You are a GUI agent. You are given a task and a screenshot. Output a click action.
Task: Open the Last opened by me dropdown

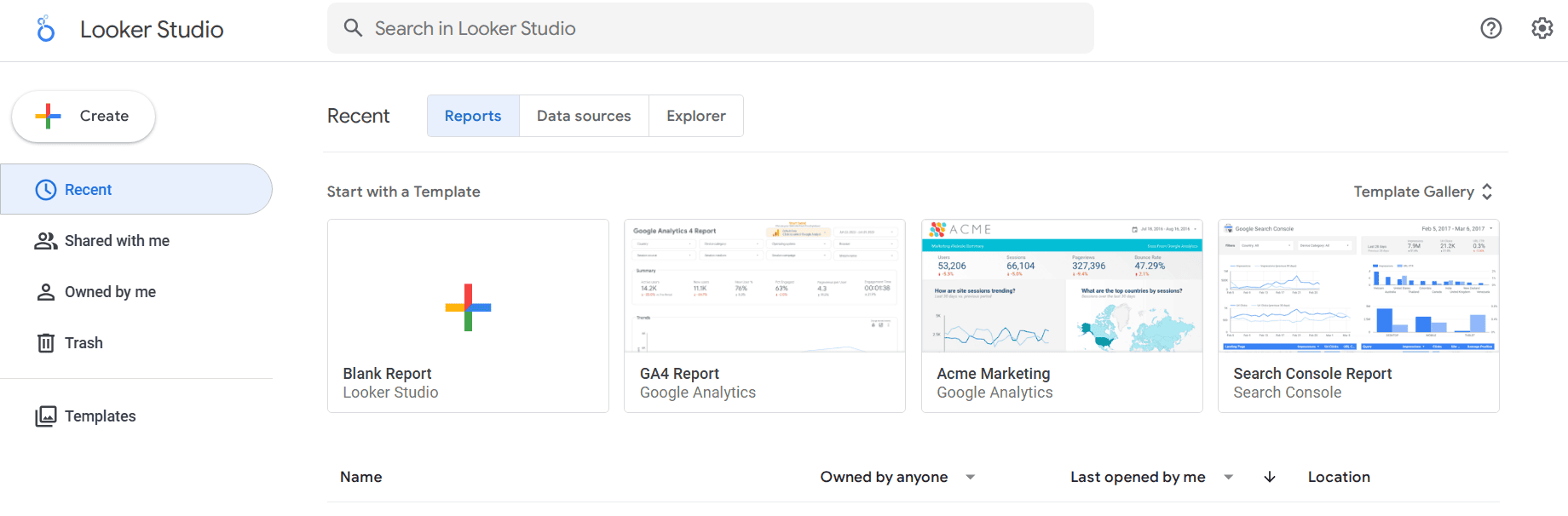pos(1152,477)
